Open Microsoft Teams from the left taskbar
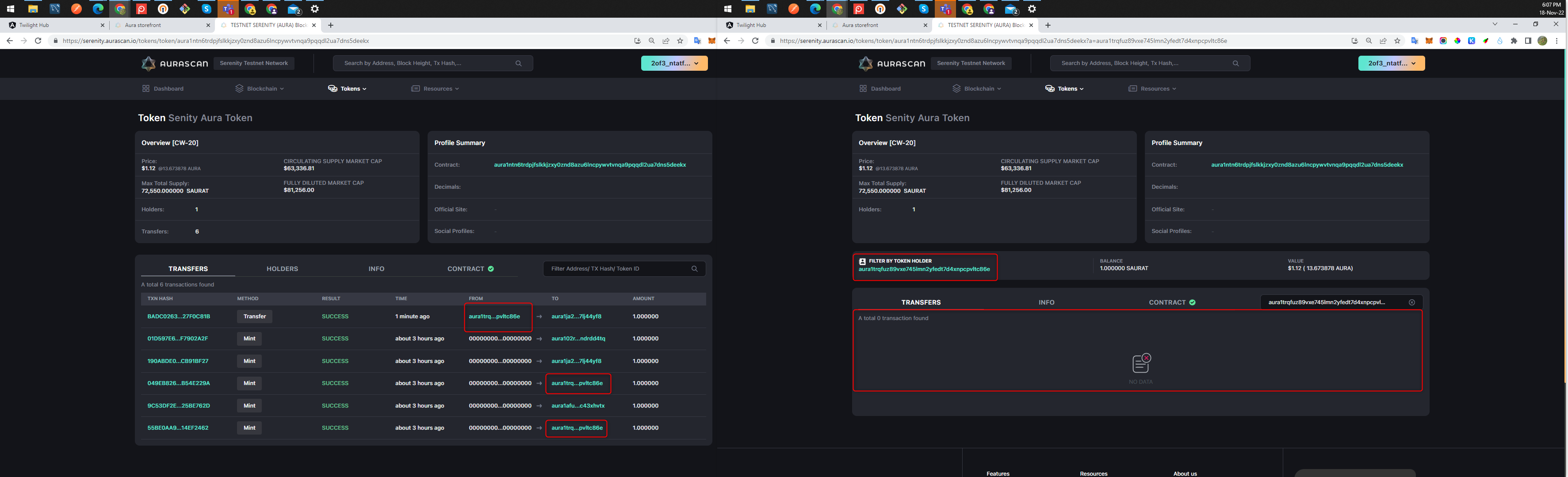Viewport: 1568px width, 477px height. (228, 8)
